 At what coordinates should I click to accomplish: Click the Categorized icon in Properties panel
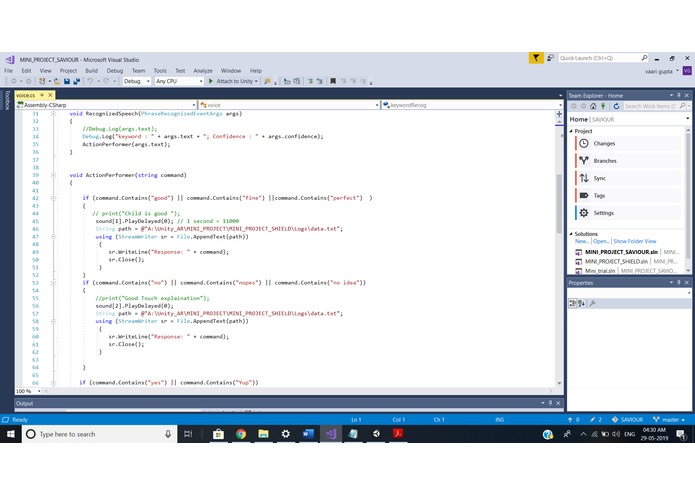point(573,303)
